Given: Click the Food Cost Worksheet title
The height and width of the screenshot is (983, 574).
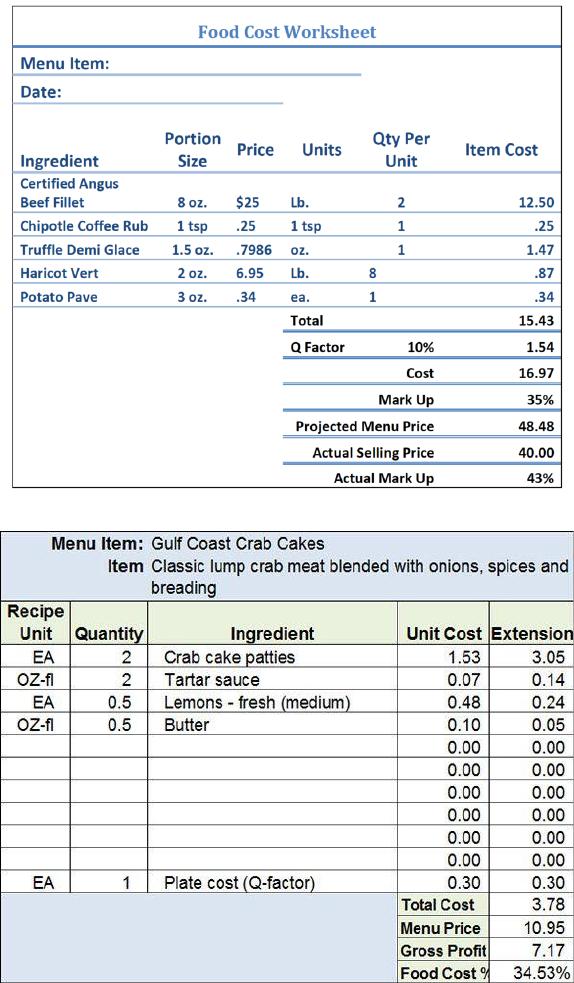Looking at the screenshot, I should point(287,32).
